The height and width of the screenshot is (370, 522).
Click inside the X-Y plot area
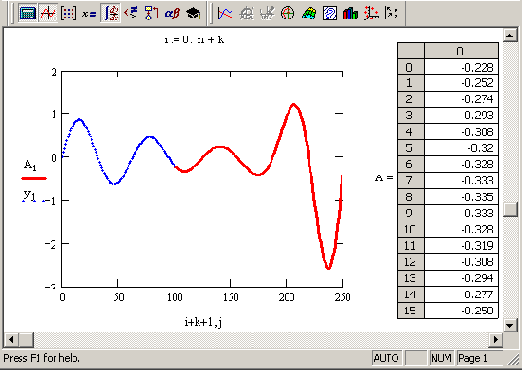click(x=202, y=179)
